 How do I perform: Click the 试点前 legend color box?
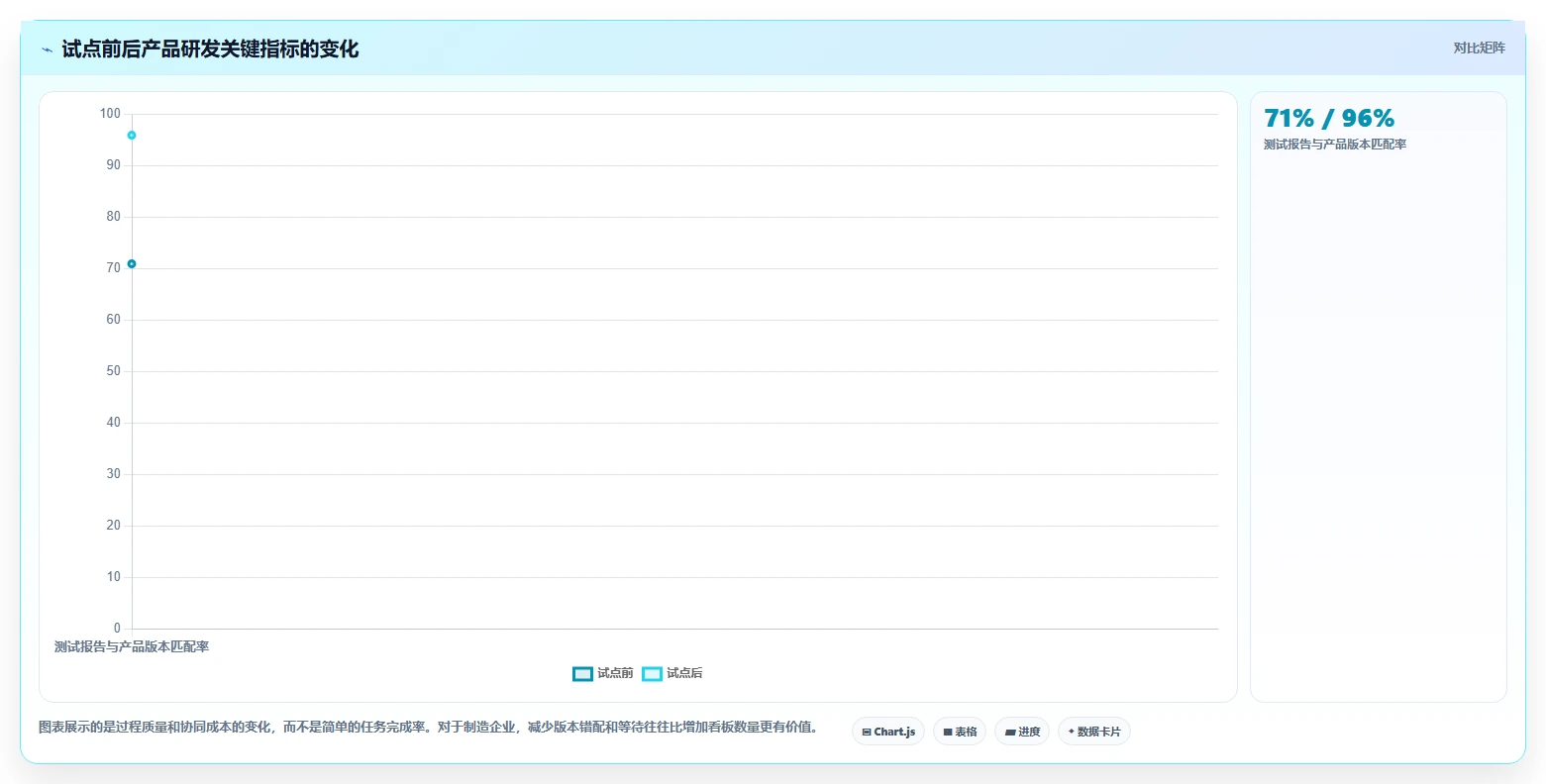tap(582, 674)
